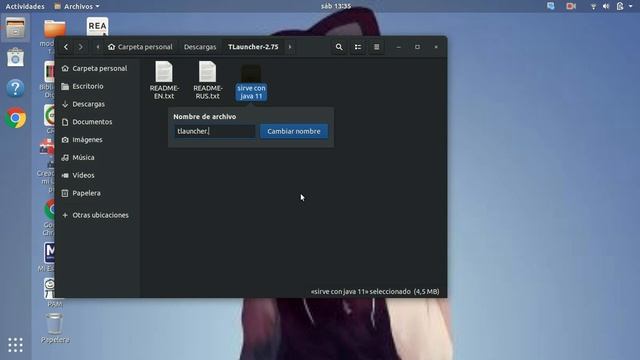
Task: Open Actividades overview
Action: [x=25, y=6]
